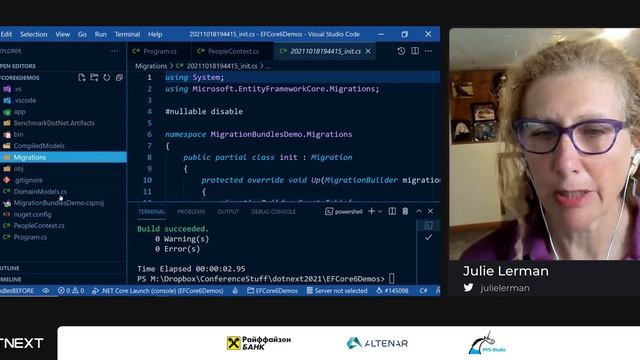Select the Migrations folder
Viewport: 640px width, 360px height.
(x=63, y=157)
